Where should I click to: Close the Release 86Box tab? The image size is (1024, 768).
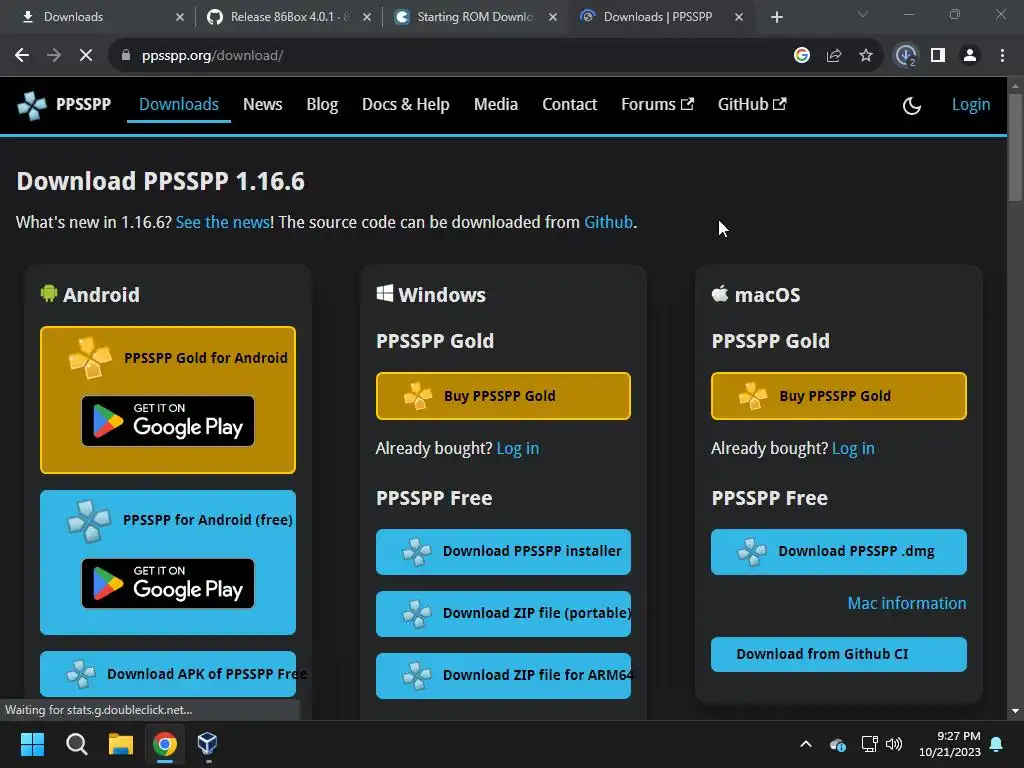(x=367, y=17)
